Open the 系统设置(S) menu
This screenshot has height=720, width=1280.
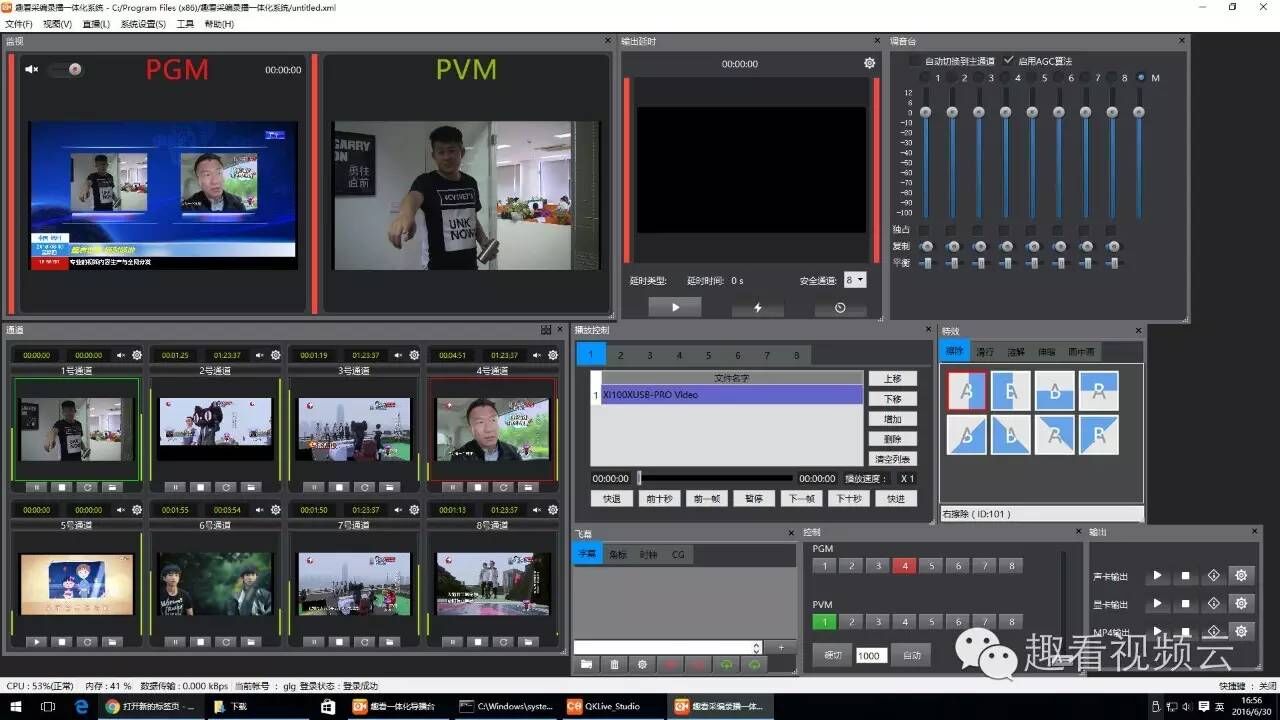pyautogui.click(x=143, y=24)
